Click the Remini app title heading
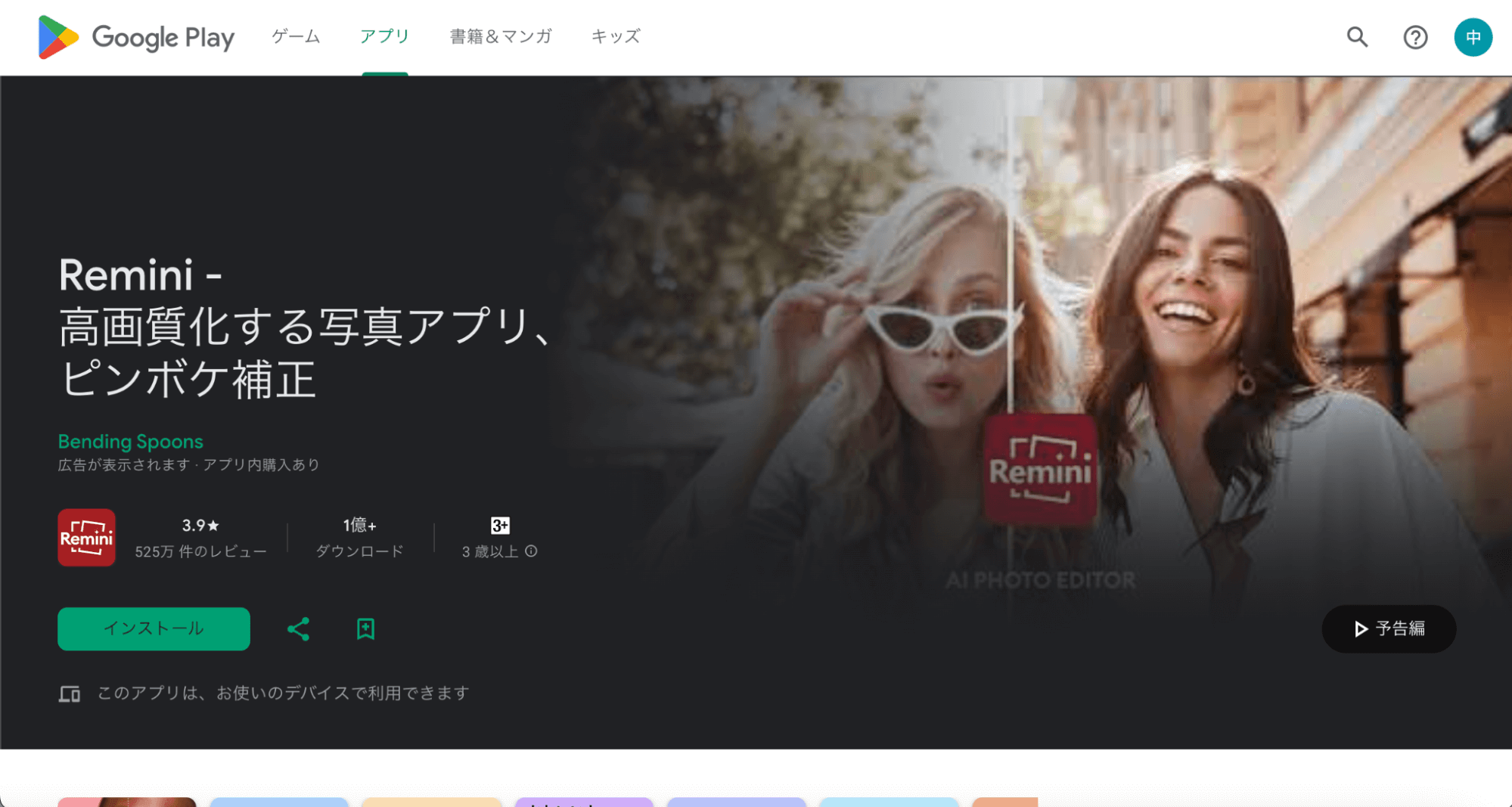1512x807 pixels. [306, 327]
